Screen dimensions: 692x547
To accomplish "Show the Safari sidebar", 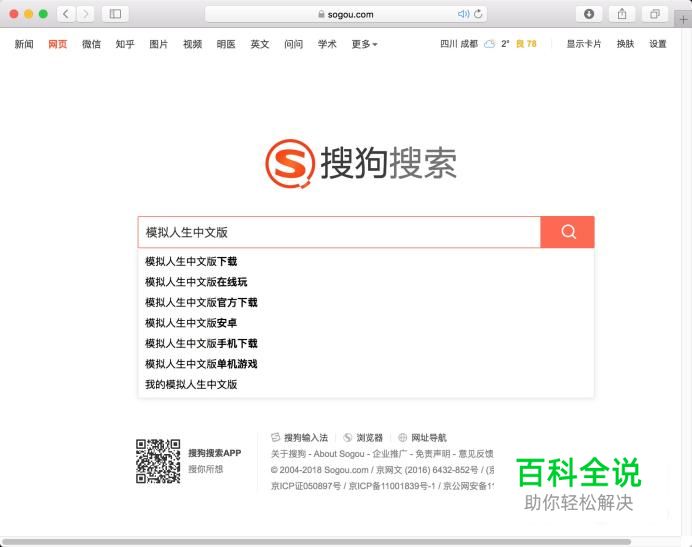I will pos(115,14).
